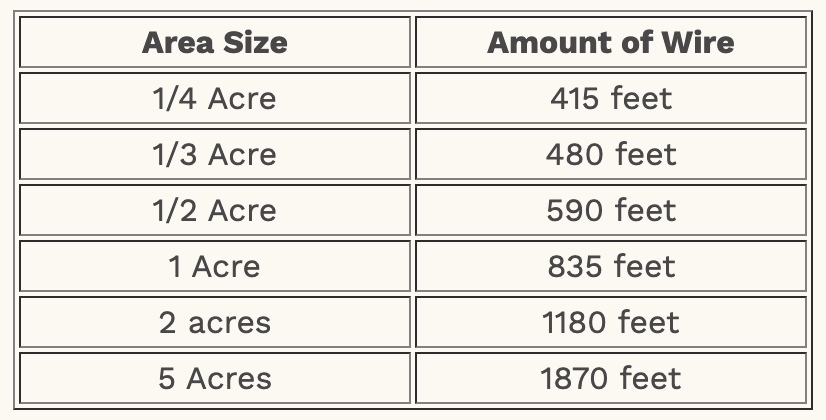Viewport: 826px width, 420px height.
Task: Click the 480 feet value
Action: [x=610, y=155]
